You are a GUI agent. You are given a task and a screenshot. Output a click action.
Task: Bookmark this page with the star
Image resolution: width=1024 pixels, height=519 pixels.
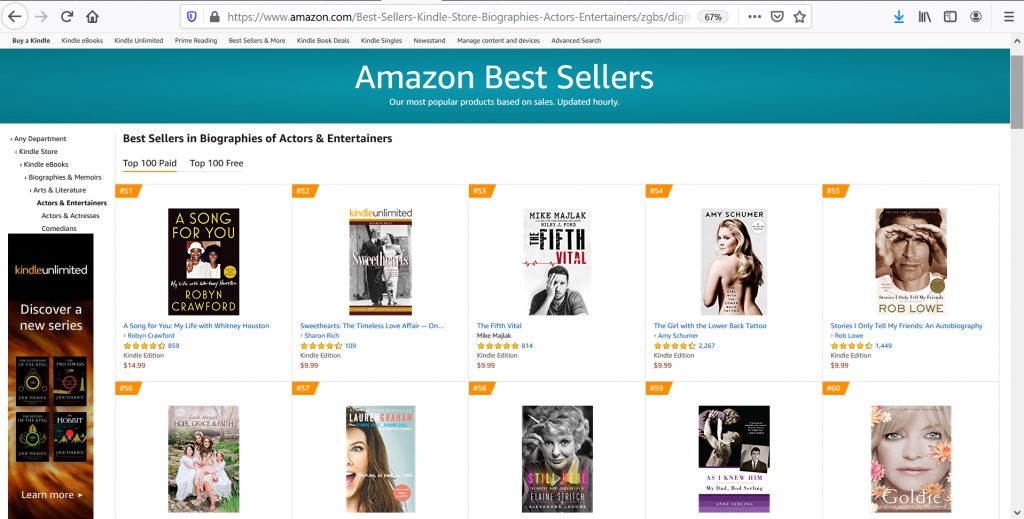(800, 17)
